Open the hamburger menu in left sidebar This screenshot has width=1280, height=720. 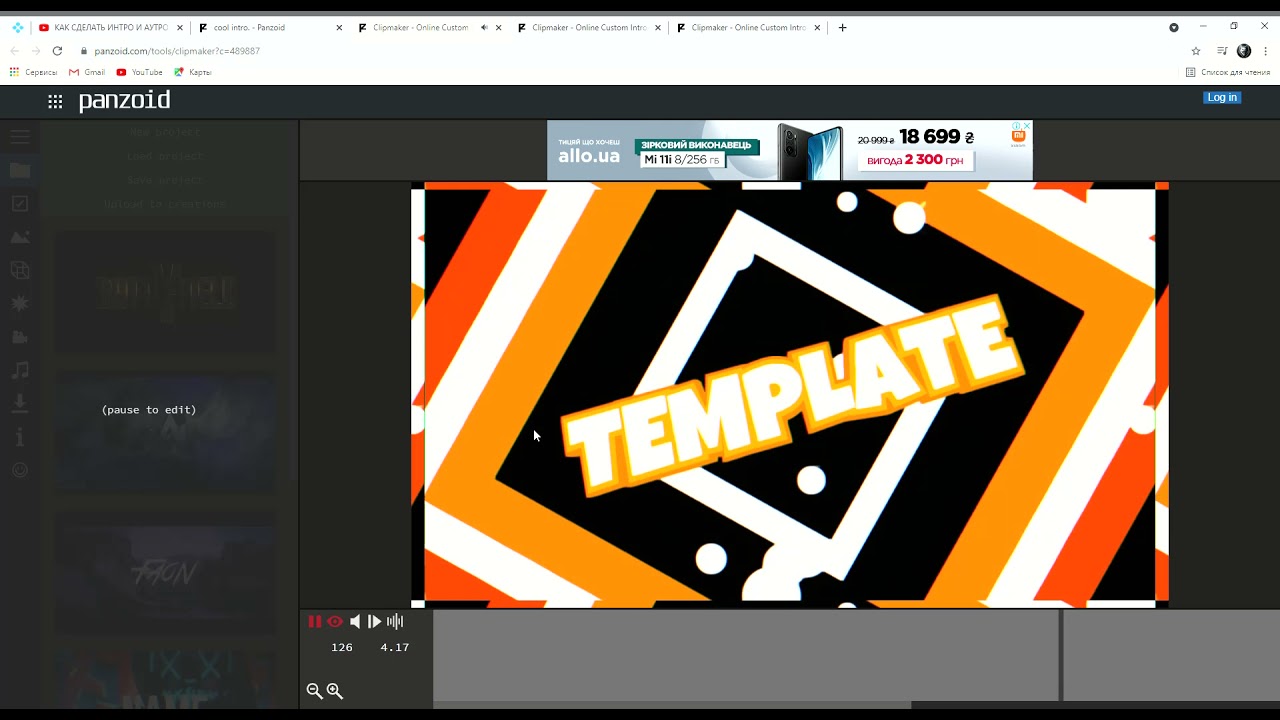click(x=20, y=136)
